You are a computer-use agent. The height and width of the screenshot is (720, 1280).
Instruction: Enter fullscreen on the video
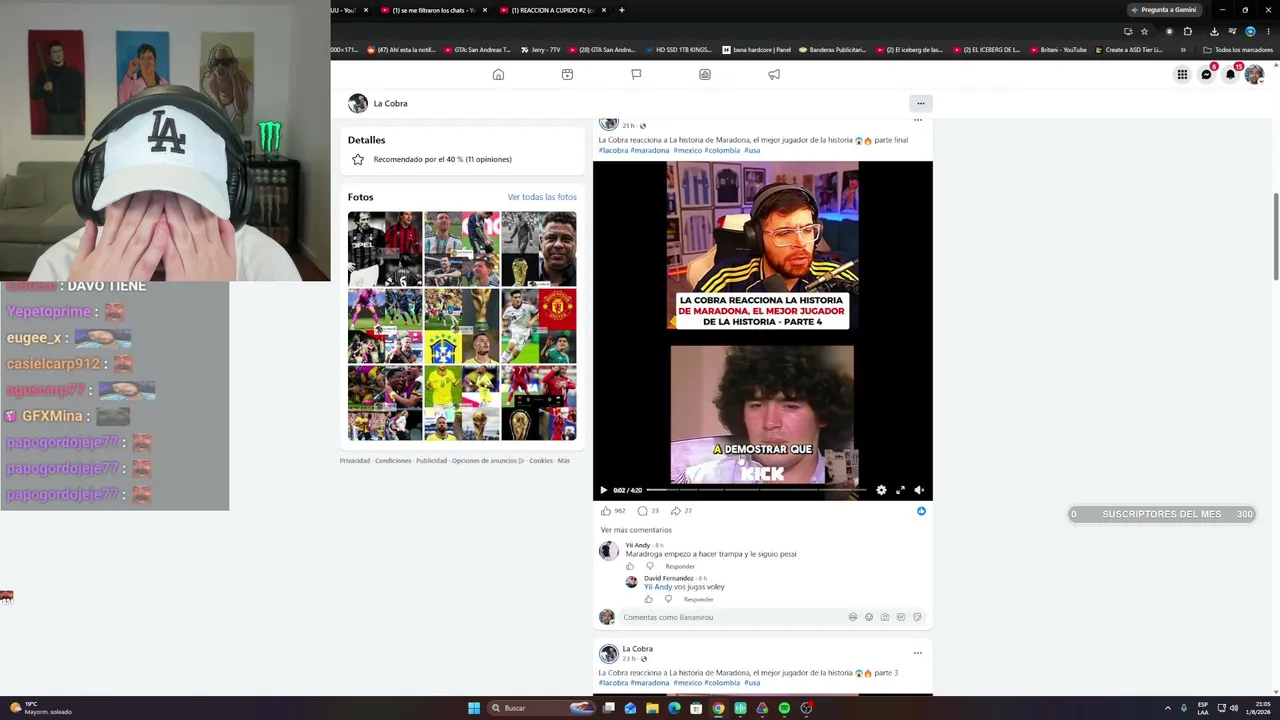(900, 490)
